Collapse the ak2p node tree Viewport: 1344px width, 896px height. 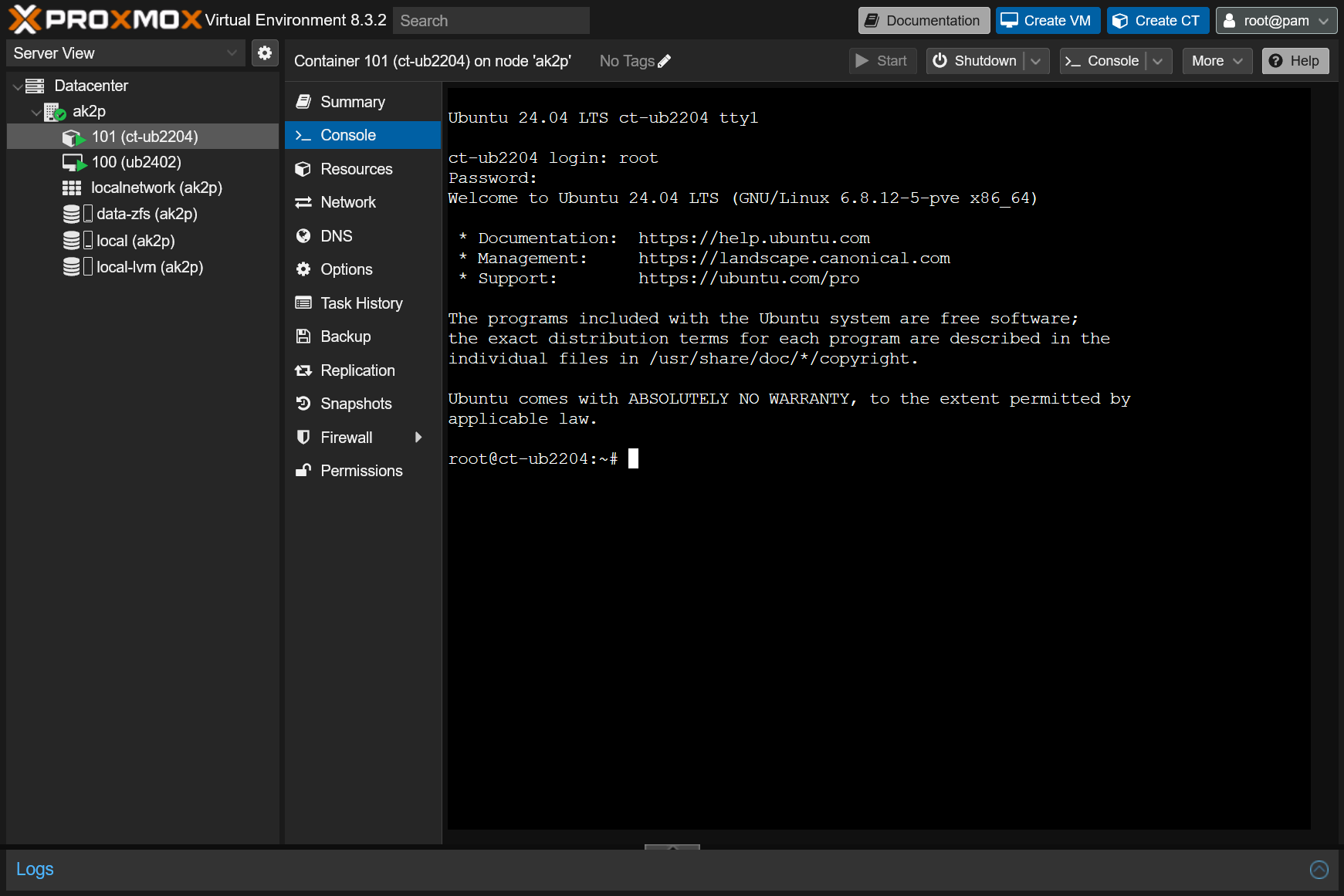36,112
